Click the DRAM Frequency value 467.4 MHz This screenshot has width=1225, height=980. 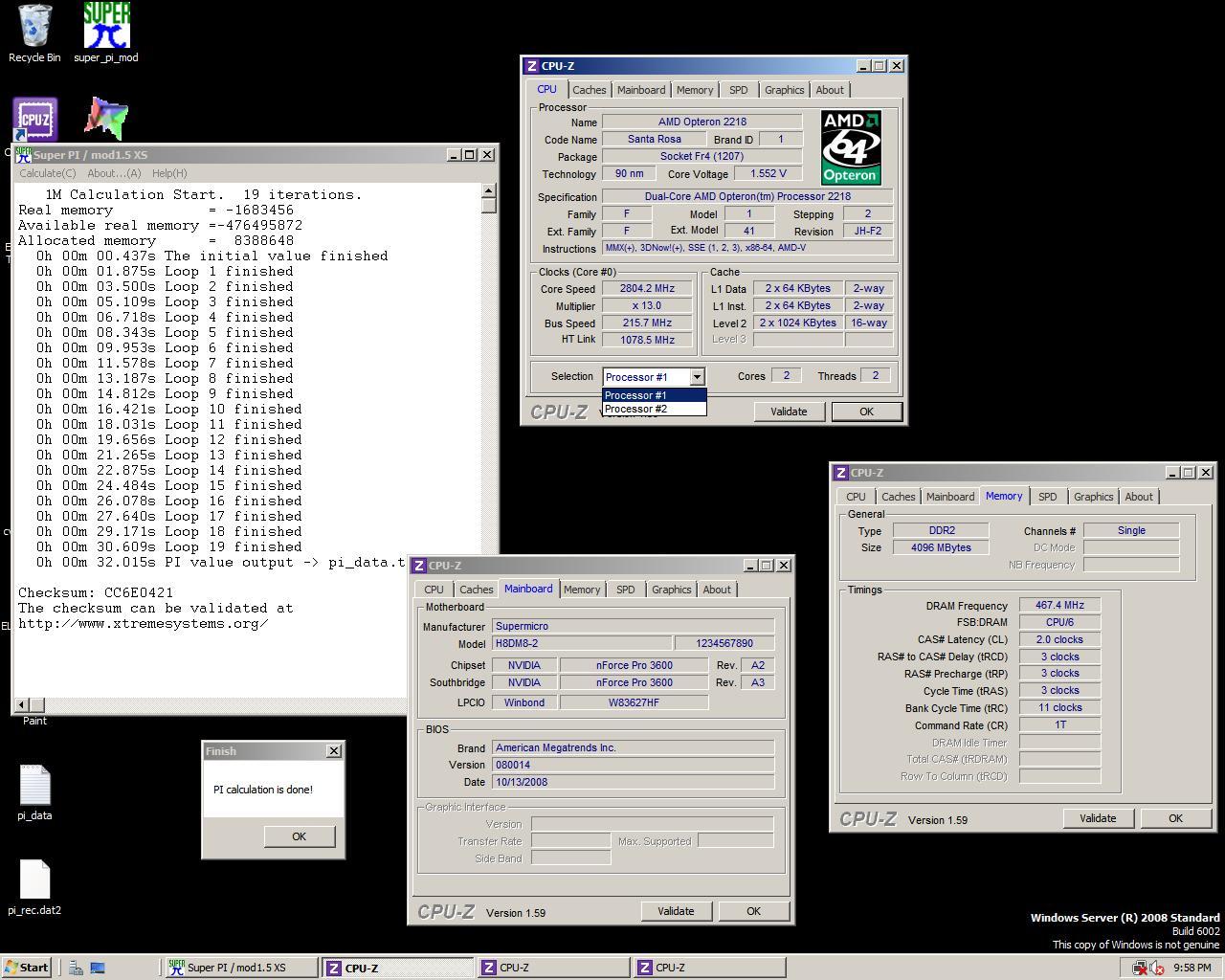(1059, 606)
